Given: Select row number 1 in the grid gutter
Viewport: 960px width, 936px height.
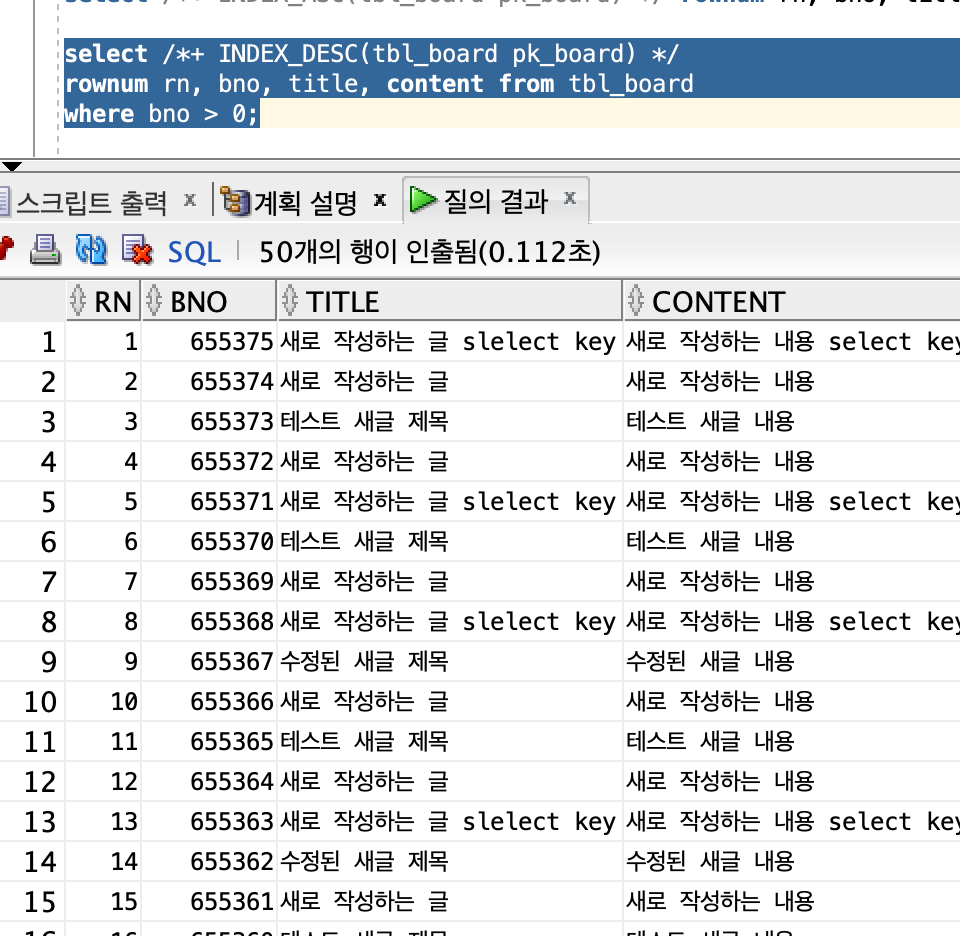Looking at the screenshot, I should point(32,342).
